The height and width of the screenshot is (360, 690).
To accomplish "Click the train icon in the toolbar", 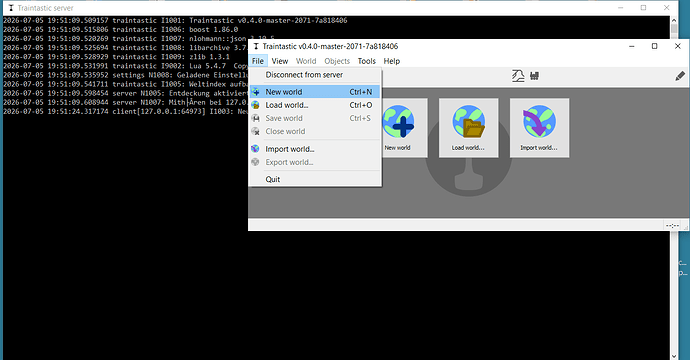I will (x=534, y=76).
